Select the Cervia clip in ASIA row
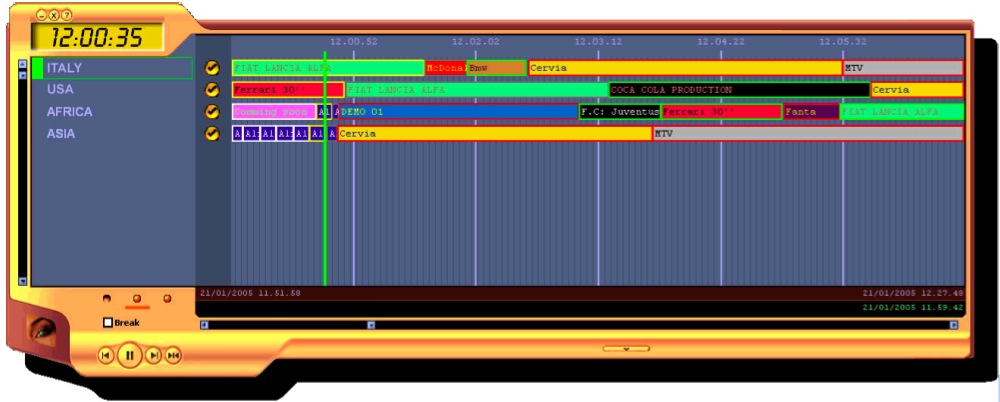This screenshot has height=402, width=1000. pos(495,134)
